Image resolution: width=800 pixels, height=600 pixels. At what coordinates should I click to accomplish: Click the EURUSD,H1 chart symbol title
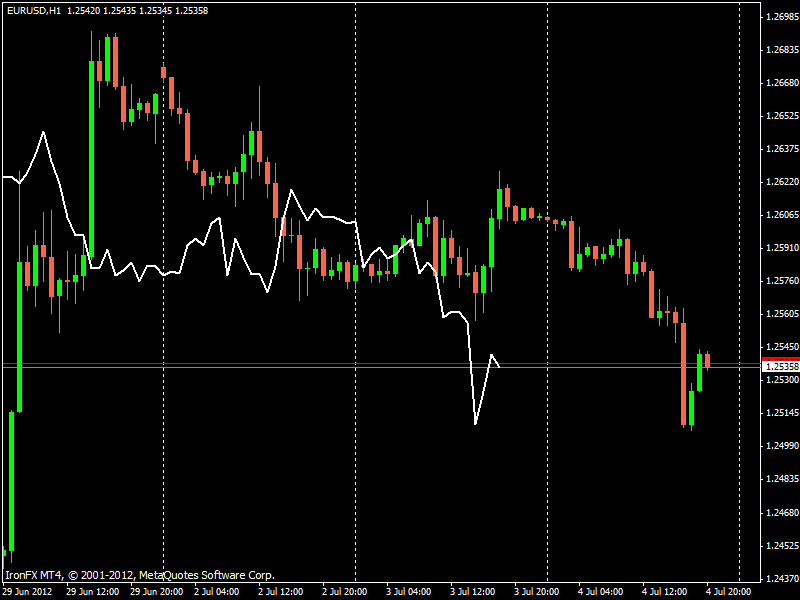pyautogui.click(x=31, y=9)
